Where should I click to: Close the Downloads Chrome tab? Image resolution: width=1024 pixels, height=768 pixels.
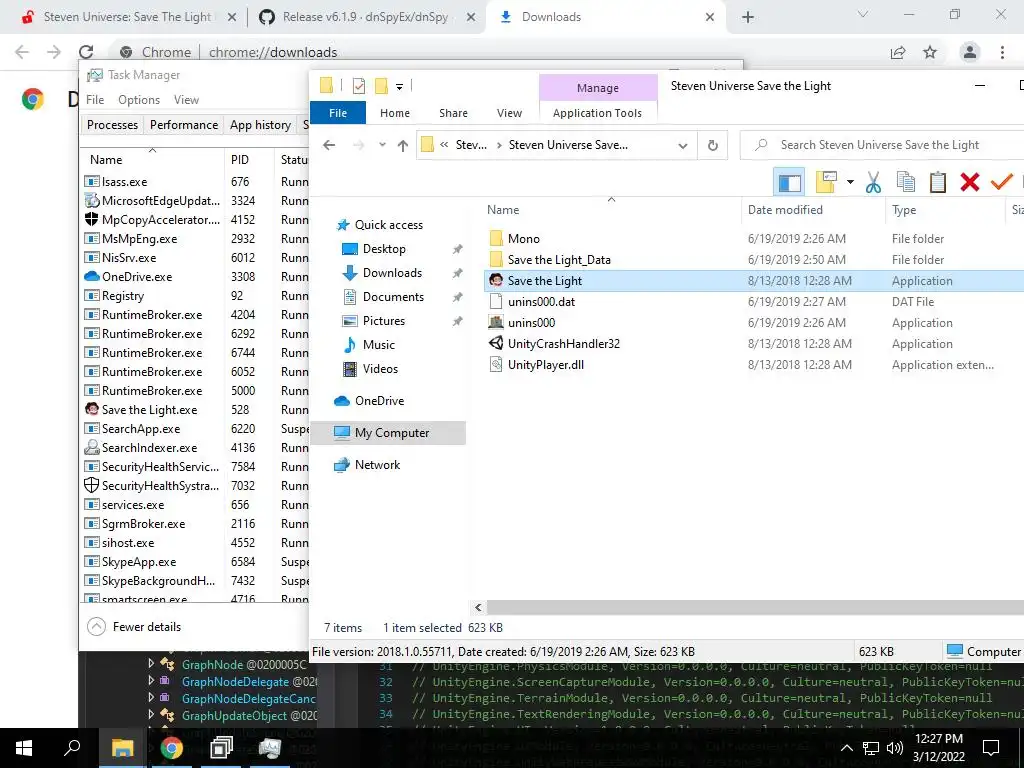click(710, 18)
